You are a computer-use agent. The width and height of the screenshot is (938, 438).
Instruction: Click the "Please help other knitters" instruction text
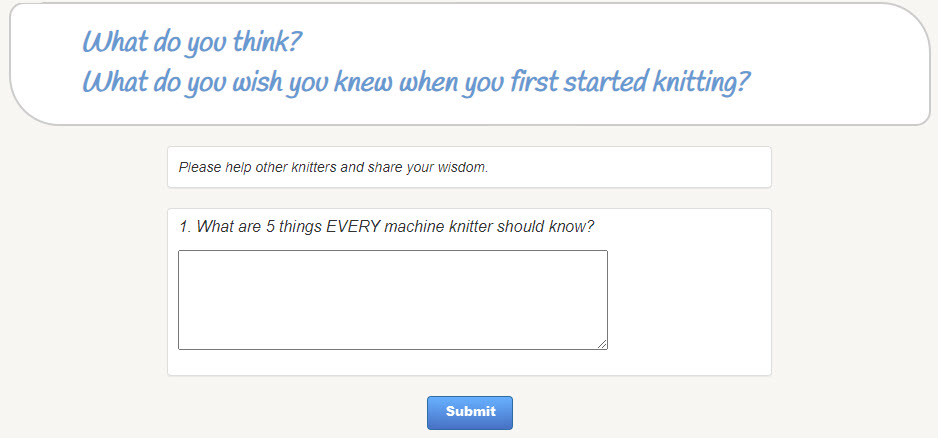(x=333, y=167)
